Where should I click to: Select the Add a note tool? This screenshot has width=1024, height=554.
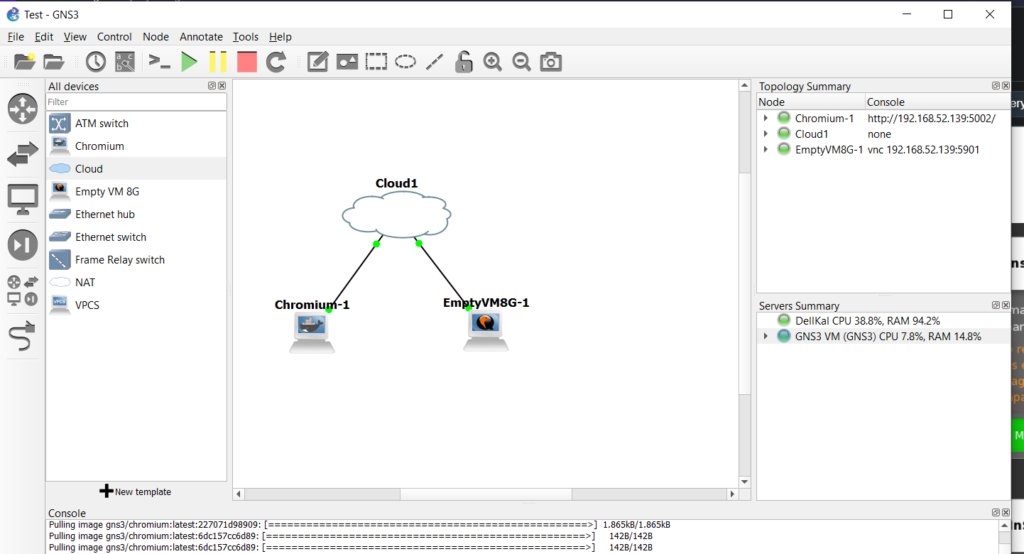(317, 62)
